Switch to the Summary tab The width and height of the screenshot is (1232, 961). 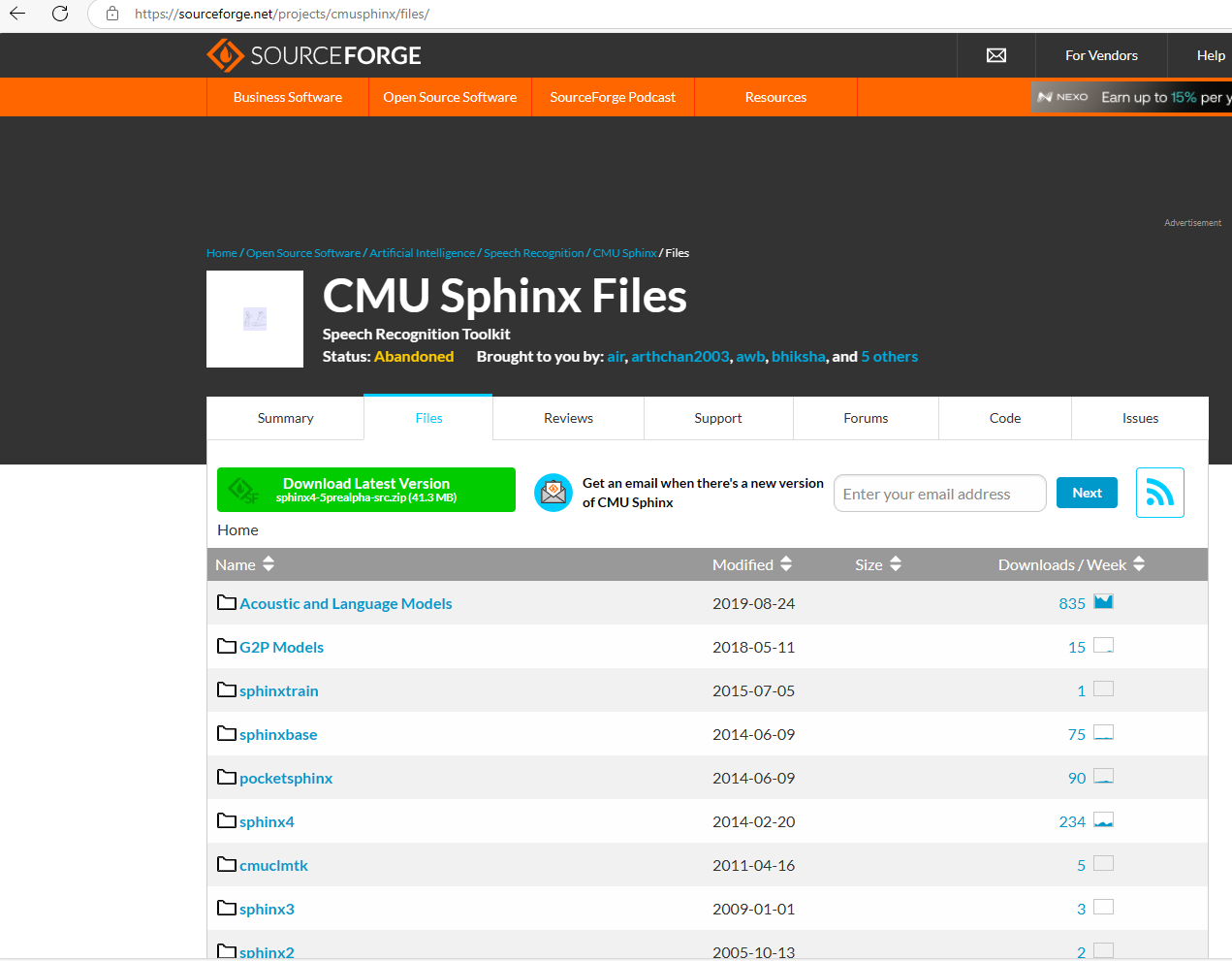click(x=285, y=418)
